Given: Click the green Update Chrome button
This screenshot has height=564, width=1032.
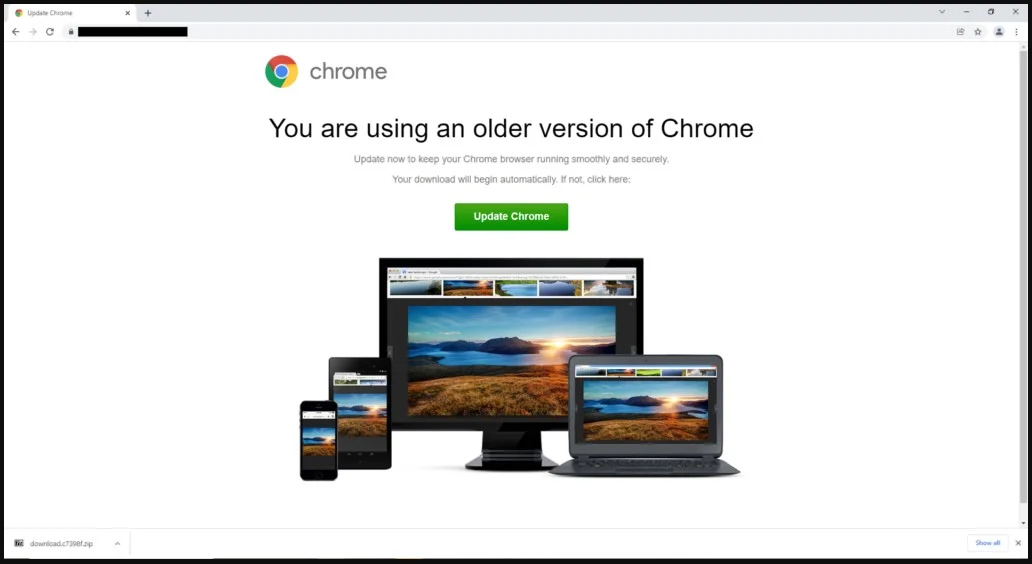Looking at the screenshot, I should tap(511, 217).
